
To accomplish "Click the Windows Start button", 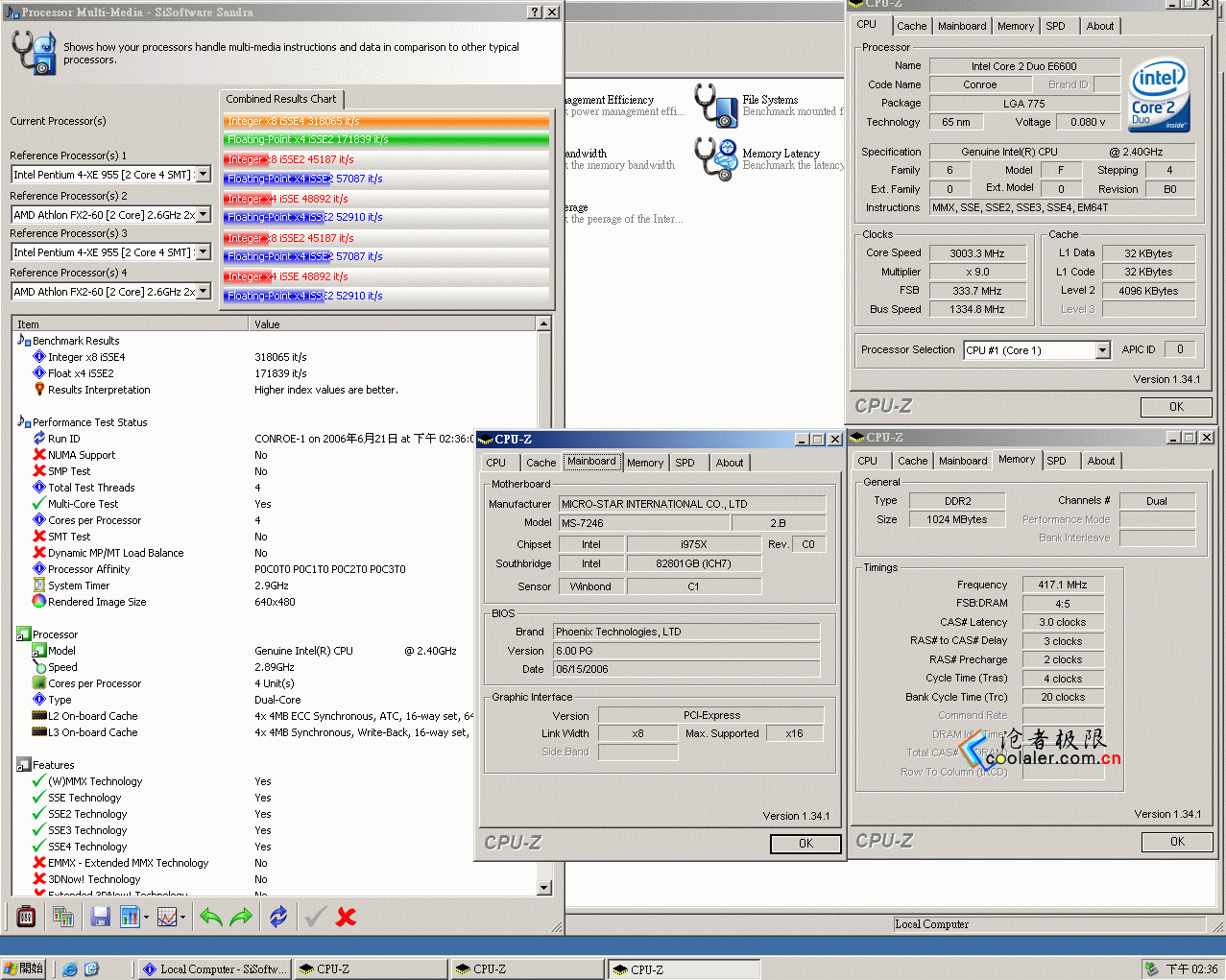I will point(24,968).
